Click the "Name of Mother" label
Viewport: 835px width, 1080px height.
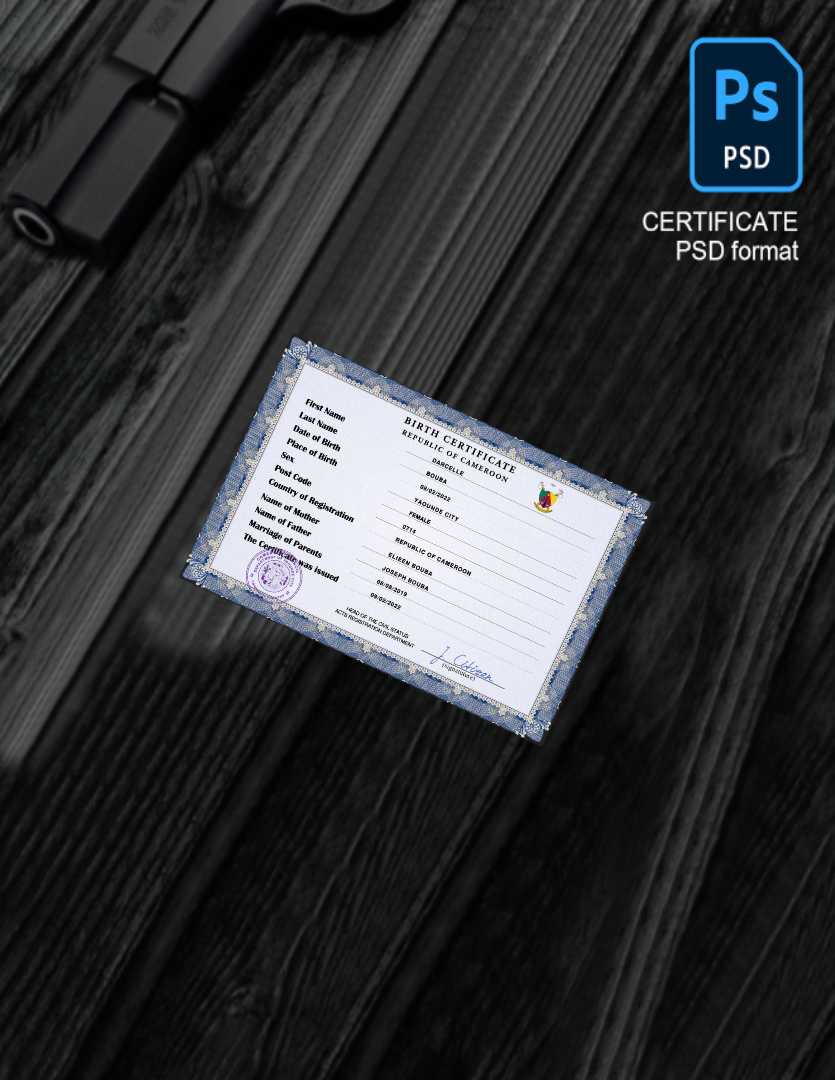coord(290,509)
